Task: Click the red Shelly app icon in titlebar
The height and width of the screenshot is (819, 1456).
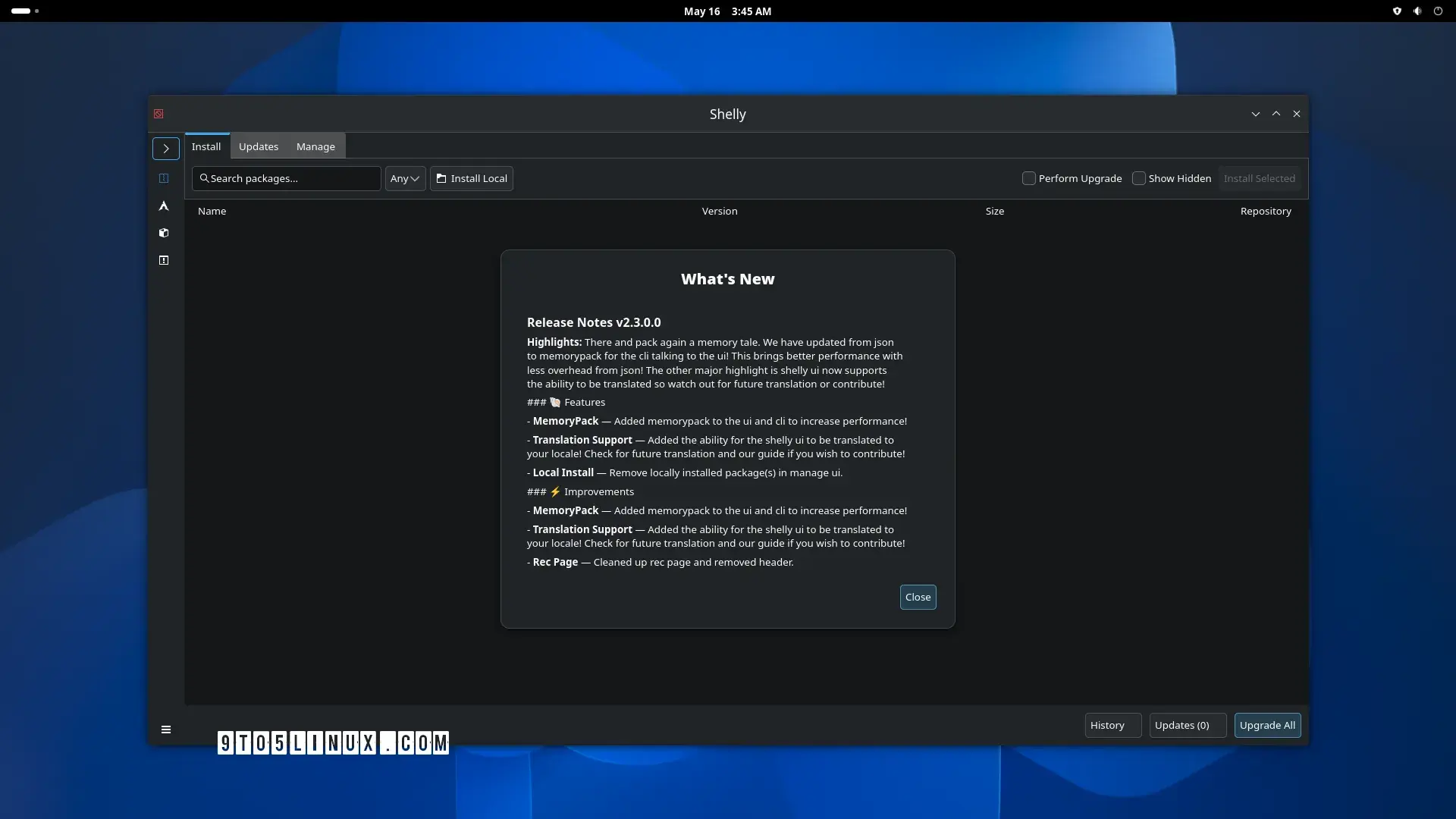Action: coord(158,114)
